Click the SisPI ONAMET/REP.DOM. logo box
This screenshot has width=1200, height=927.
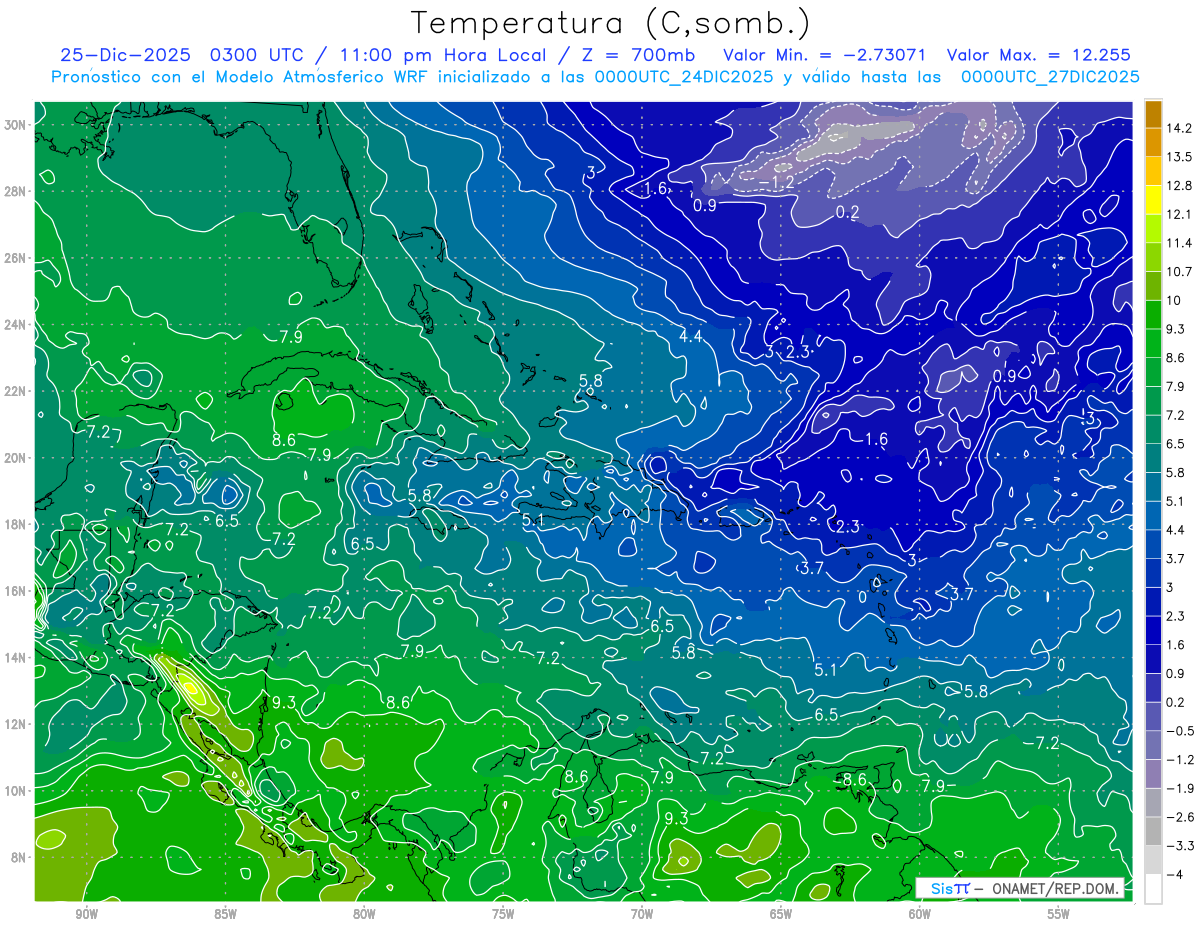[x=1022, y=888]
